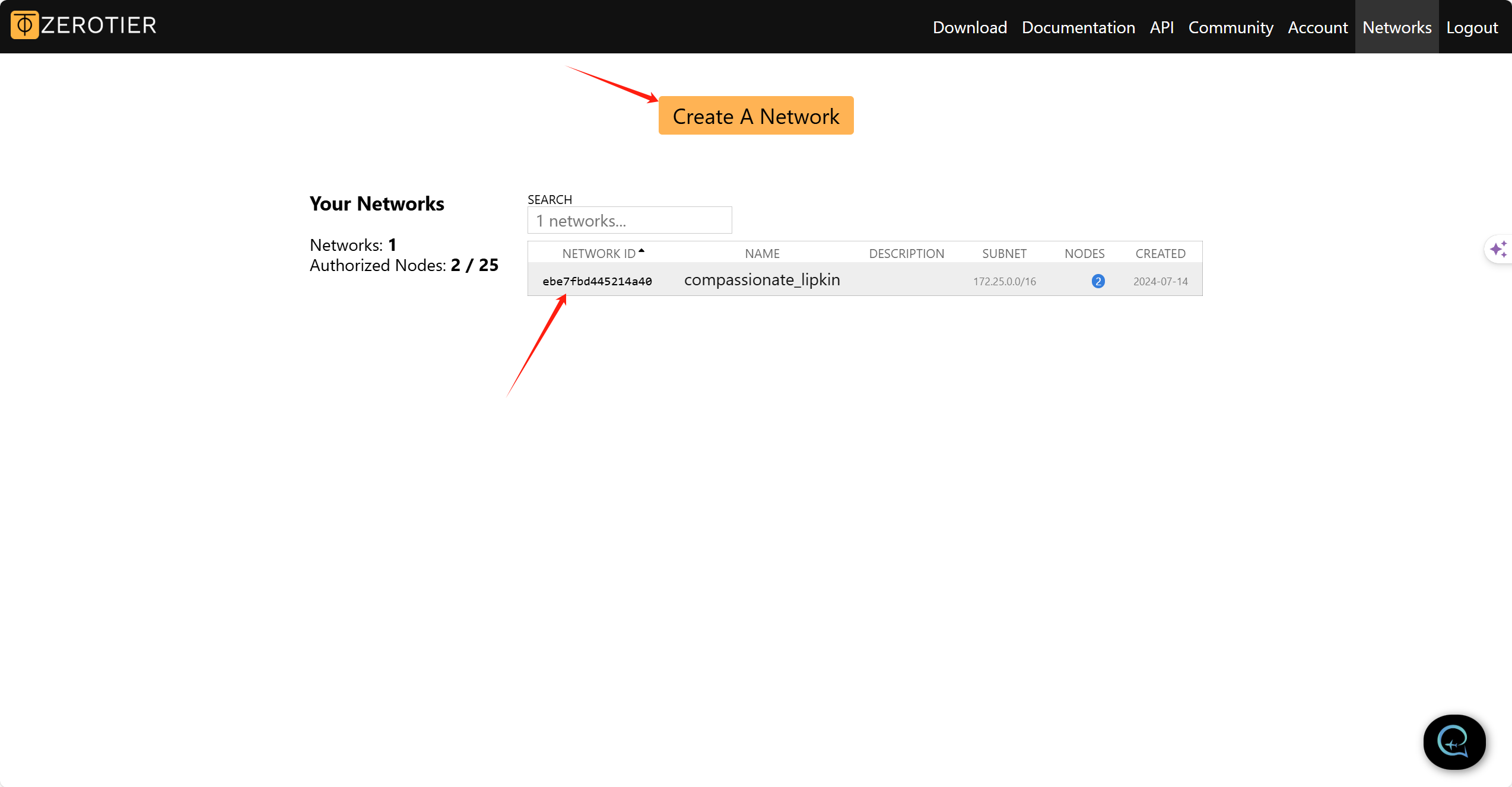The height and width of the screenshot is (787, 1512).
Task: Click the chat support icon bottom right
Action: [1452, 743]
